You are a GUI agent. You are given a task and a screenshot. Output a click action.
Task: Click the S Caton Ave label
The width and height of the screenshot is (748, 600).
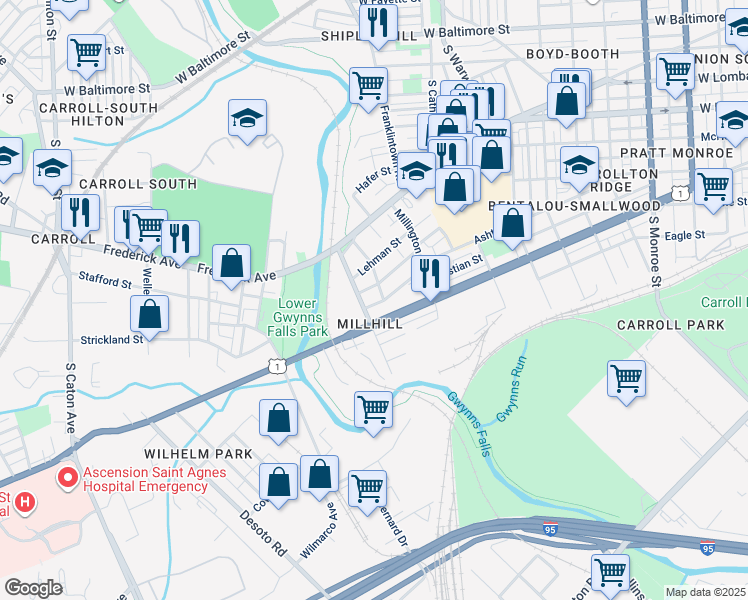click(x=70, y=398)
